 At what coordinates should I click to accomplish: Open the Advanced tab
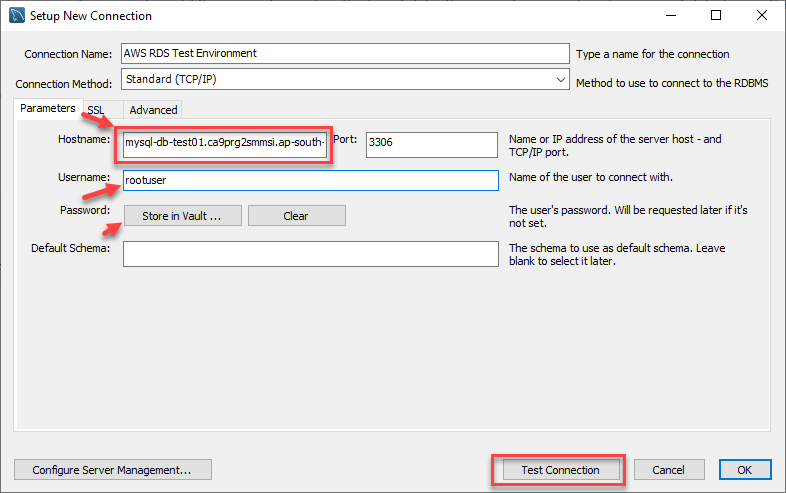click(153, 110)
